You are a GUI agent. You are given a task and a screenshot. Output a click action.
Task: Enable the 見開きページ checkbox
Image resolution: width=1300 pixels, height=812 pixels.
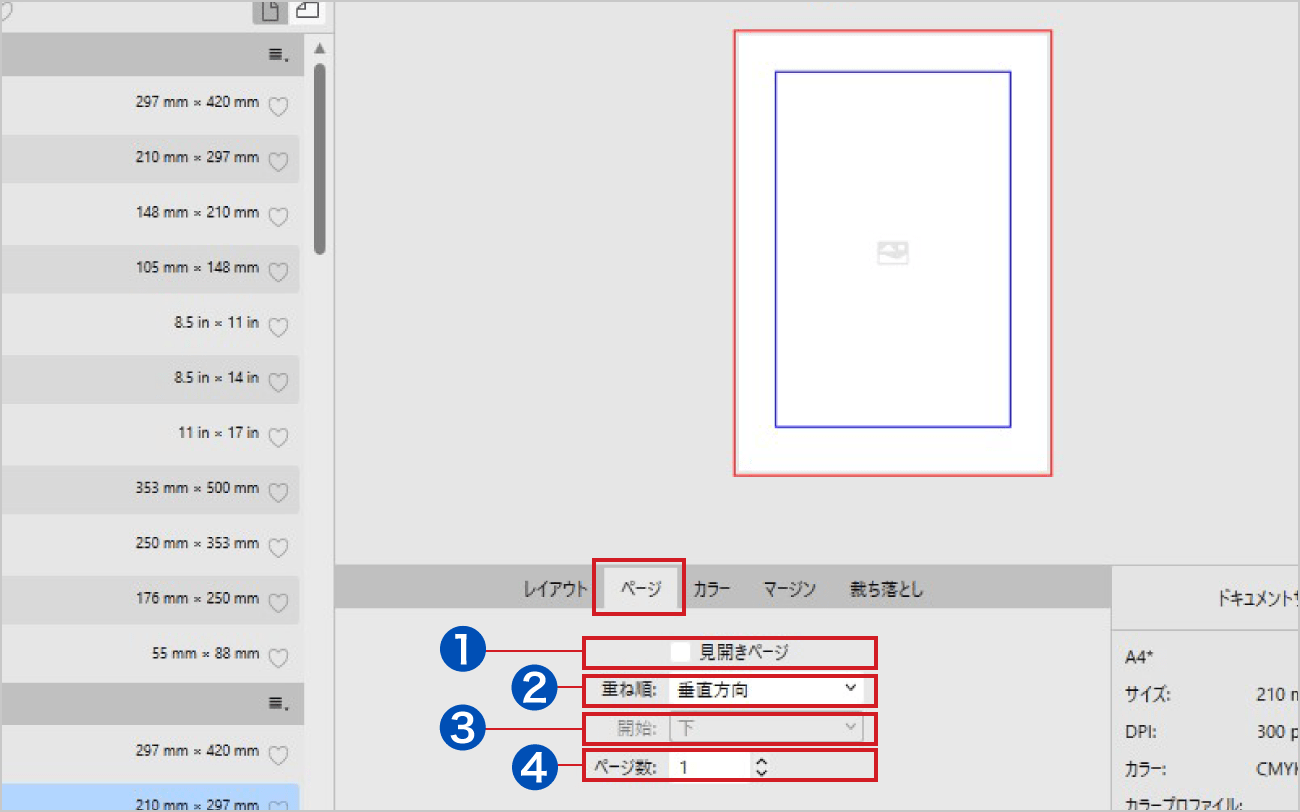click(x=680, y=652)
